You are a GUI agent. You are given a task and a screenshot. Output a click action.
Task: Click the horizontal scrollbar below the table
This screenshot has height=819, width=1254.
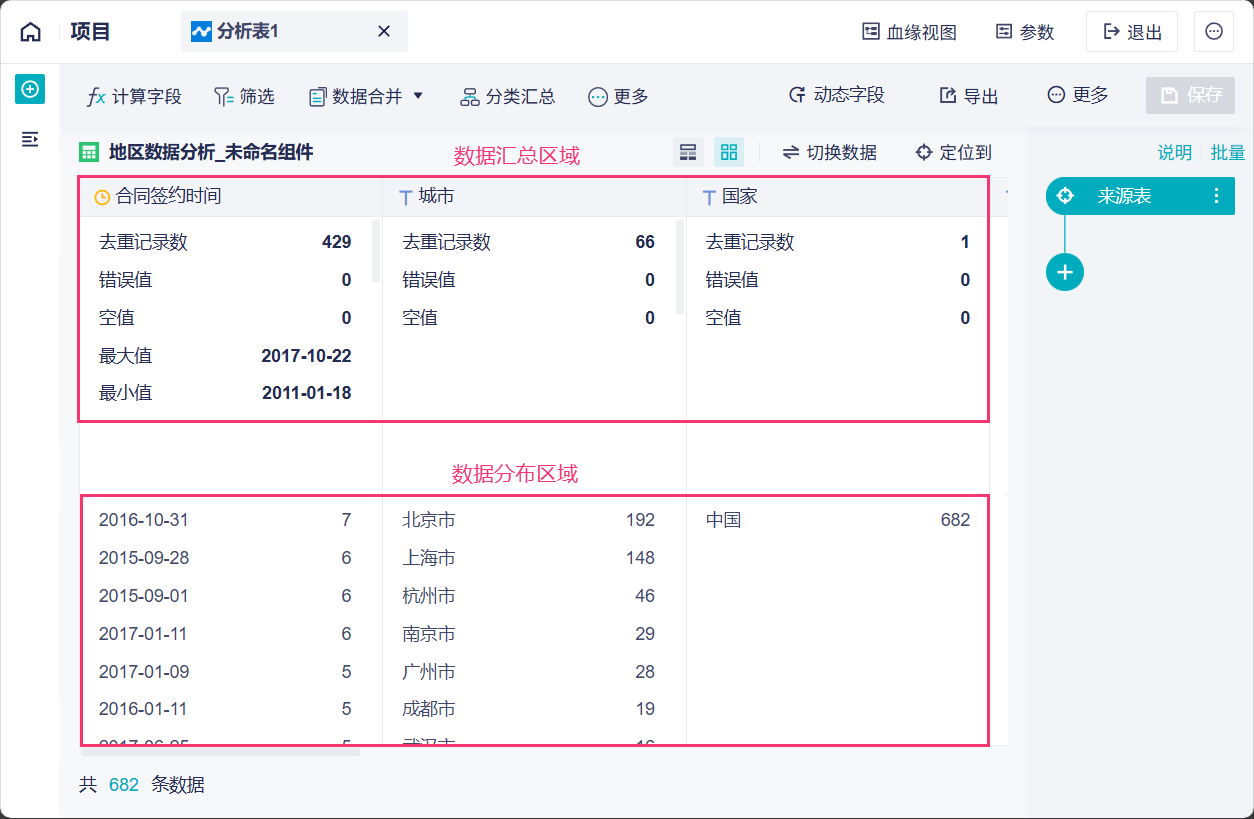[221, 751]
